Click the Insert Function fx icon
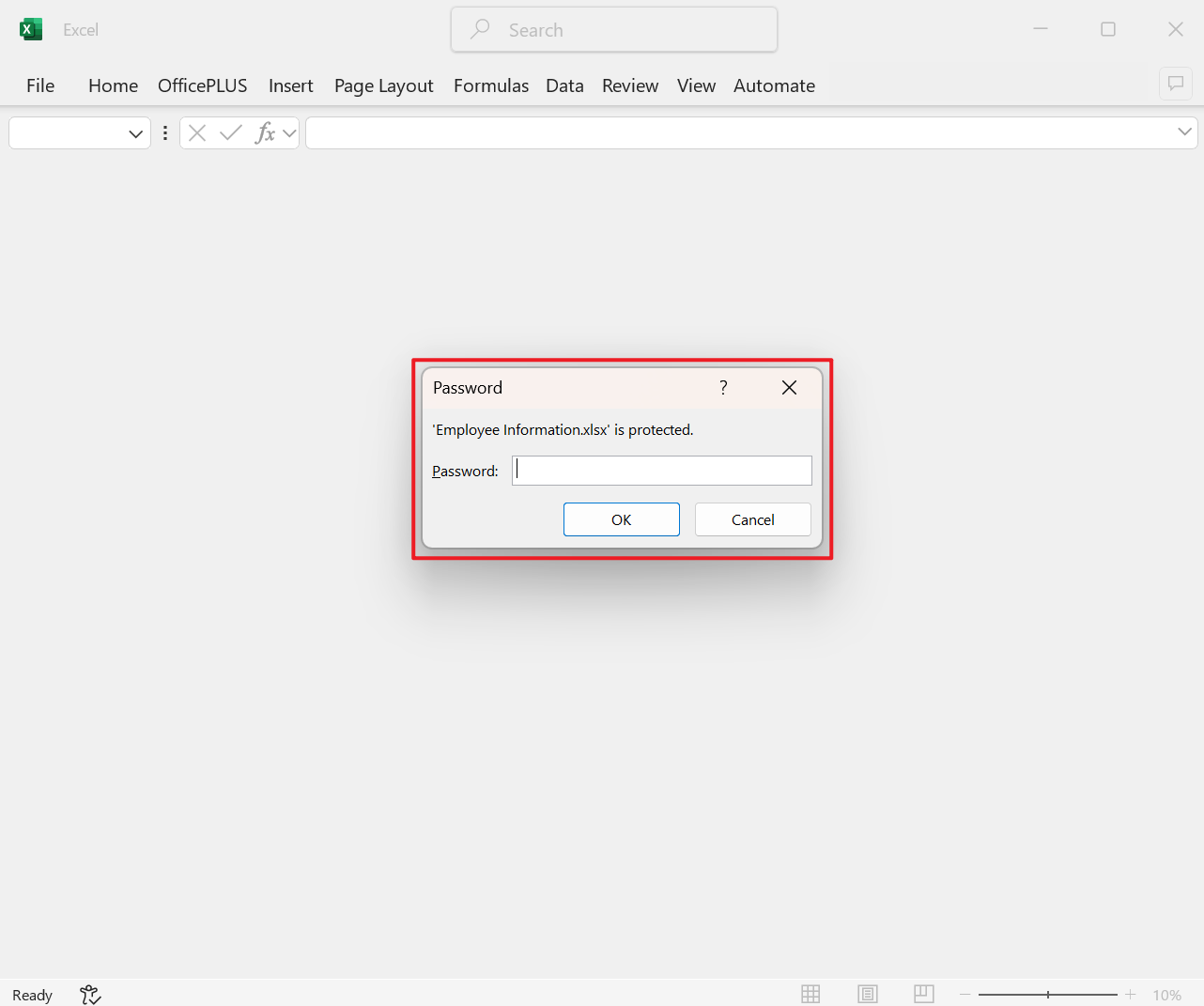This screenshot has width=1204, height=1006. (266, 132)
